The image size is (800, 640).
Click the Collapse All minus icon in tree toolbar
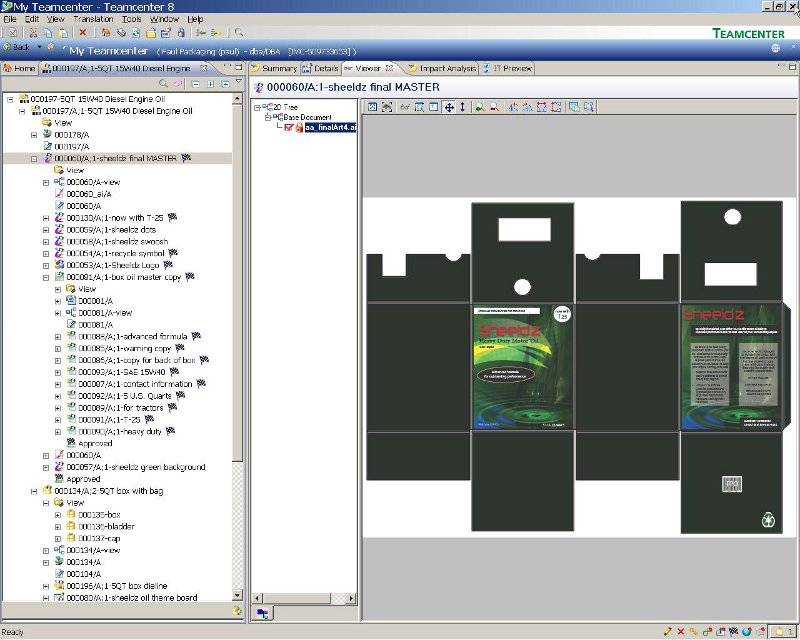(195, 83)
